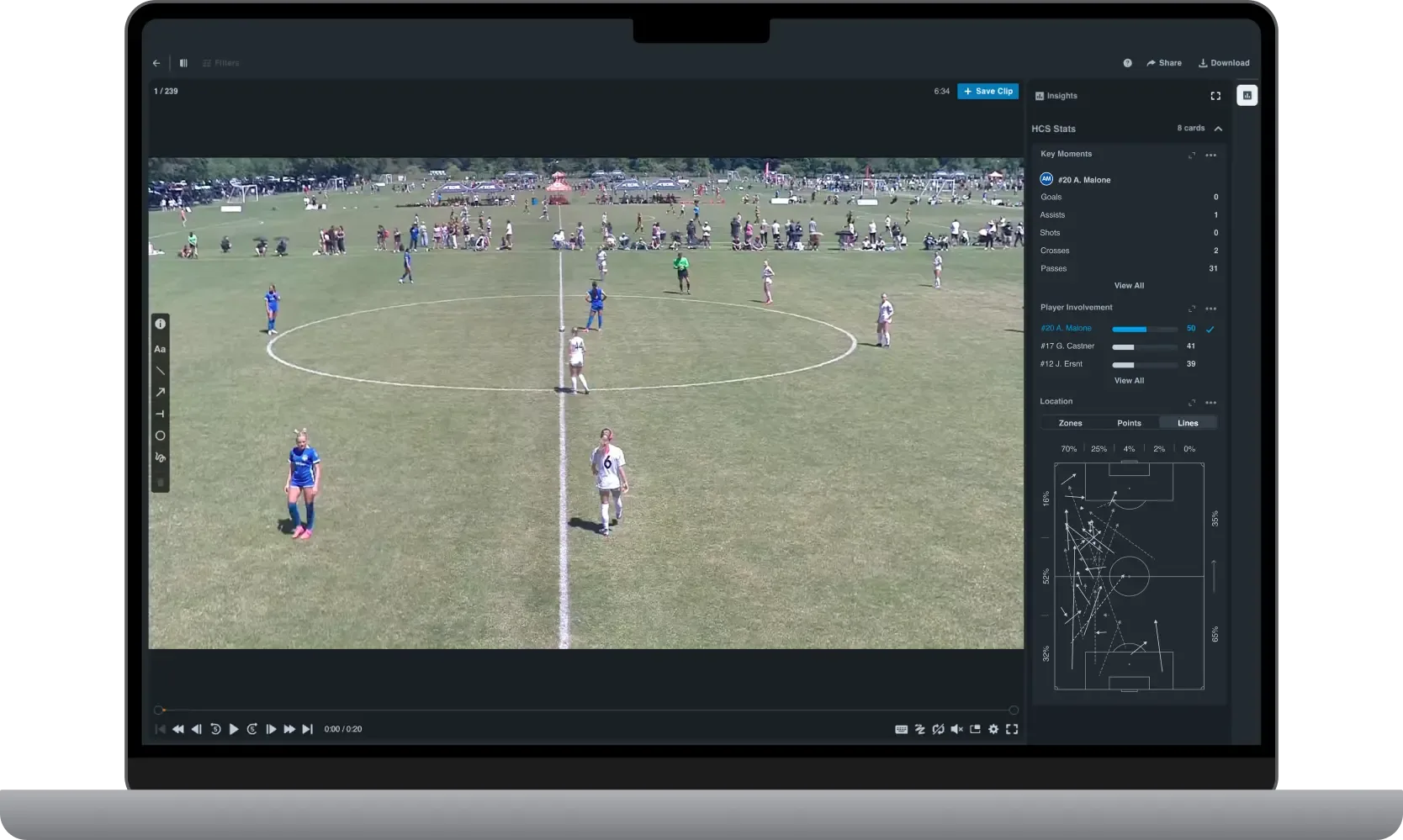Select the straight line drawing tool

point(160,371)
